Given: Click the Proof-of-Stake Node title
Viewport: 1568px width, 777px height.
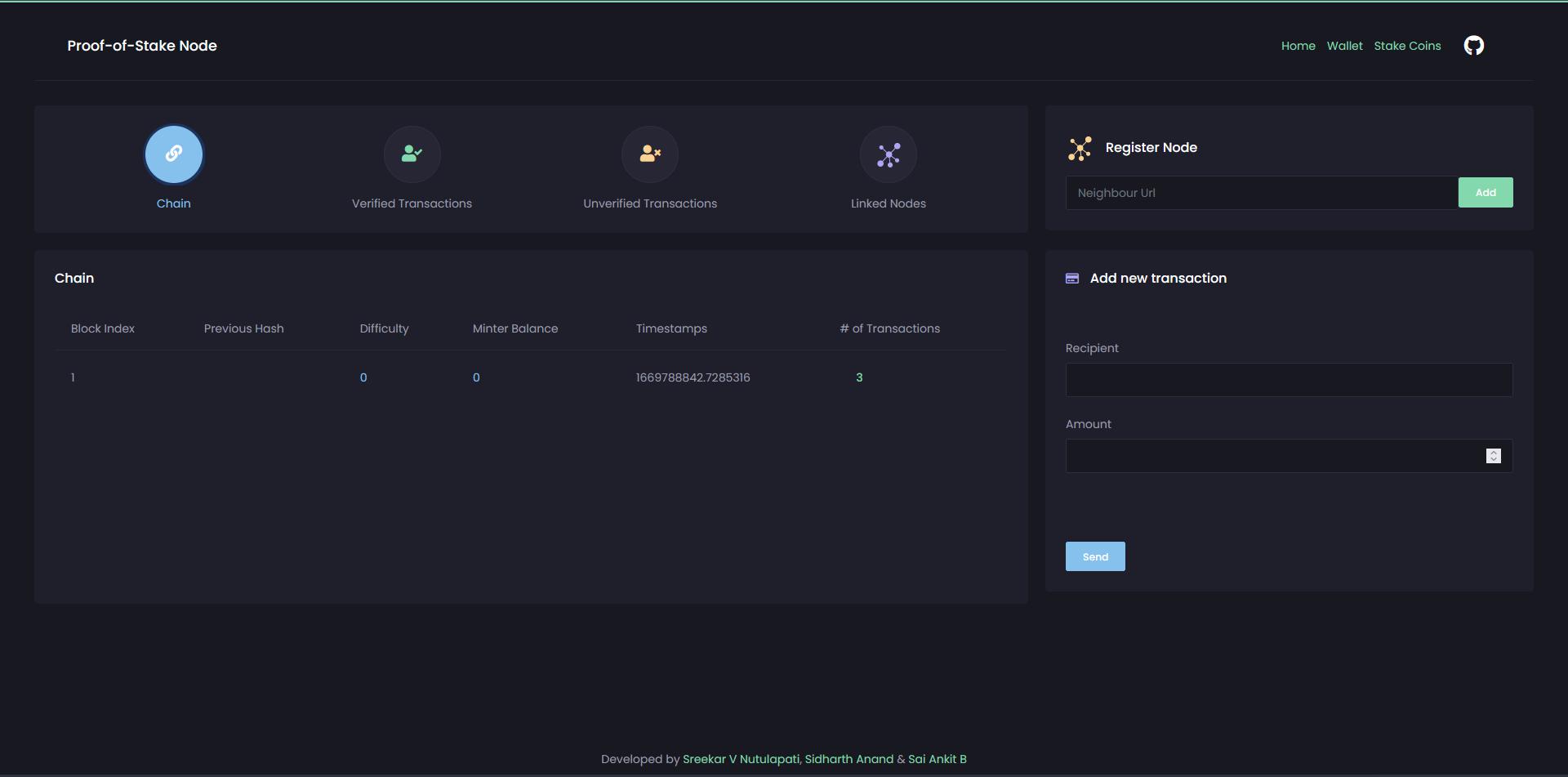Looking at the screenshot, I should (142, 46).
